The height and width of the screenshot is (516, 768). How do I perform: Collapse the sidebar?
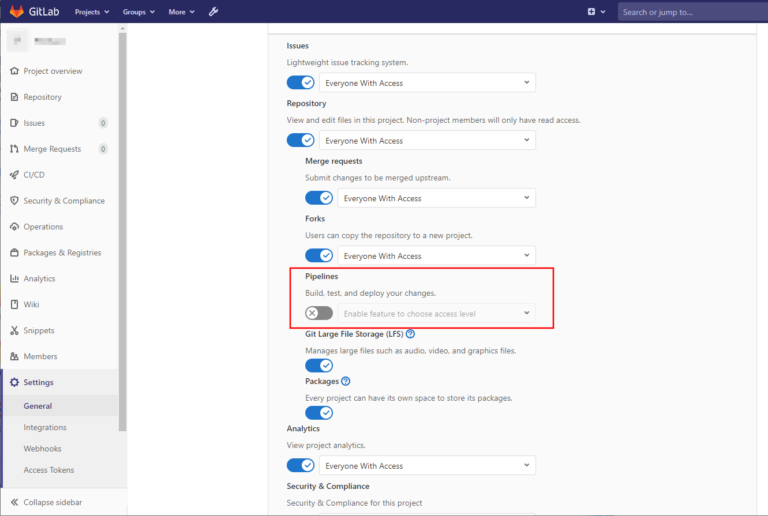point(52,502)
